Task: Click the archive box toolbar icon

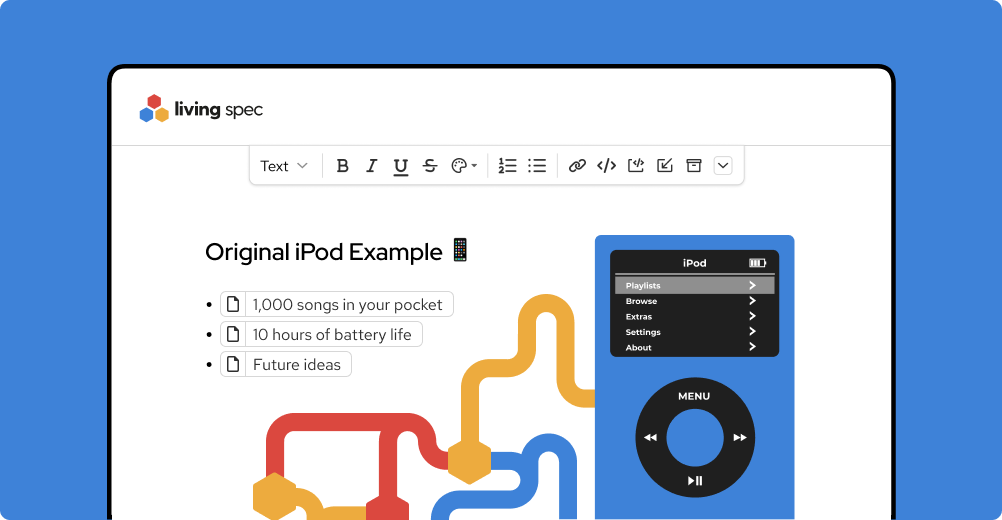Action: (693, 166)
